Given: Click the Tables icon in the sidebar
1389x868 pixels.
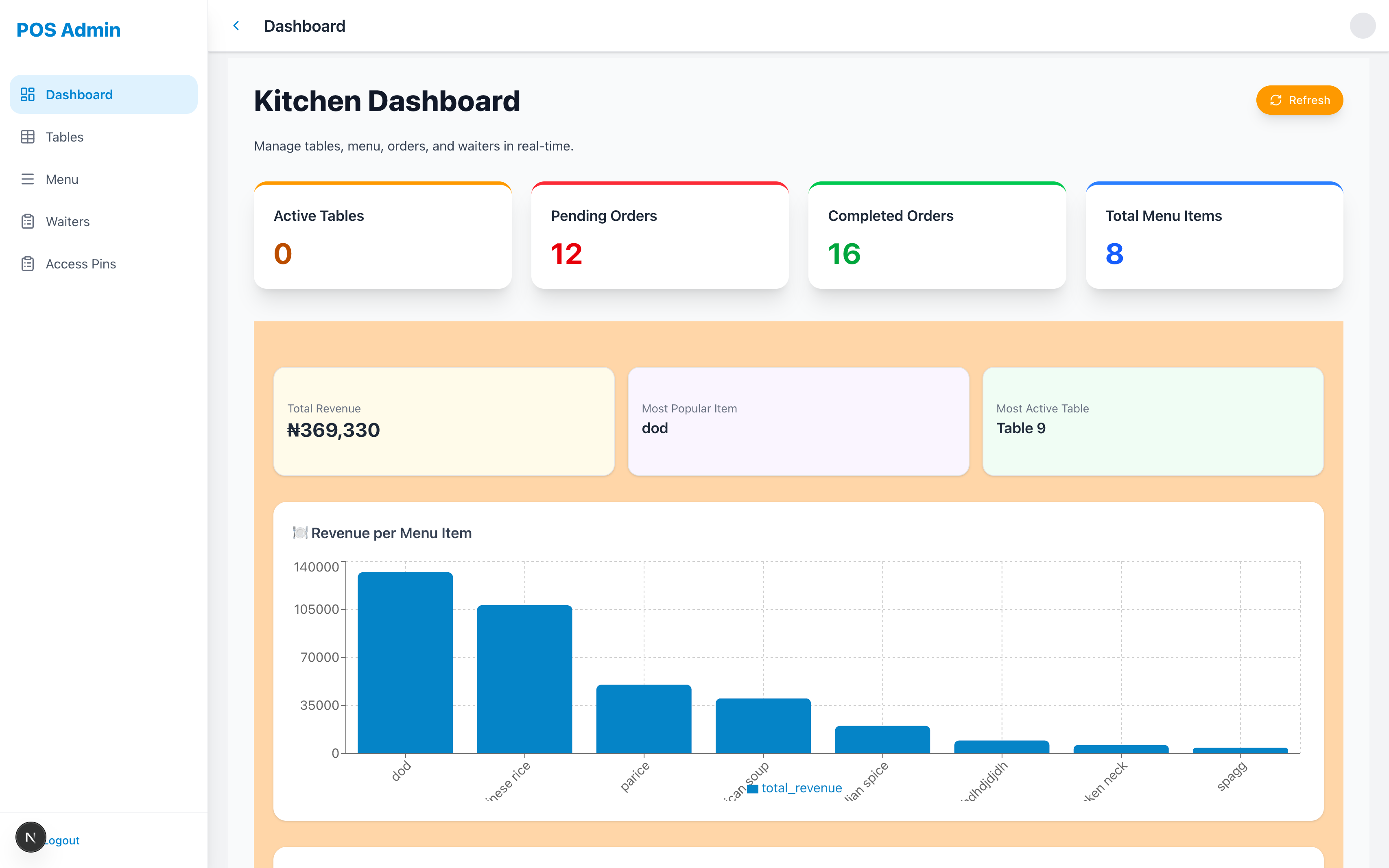Looking at the screenshot, I should pos(28,137).
